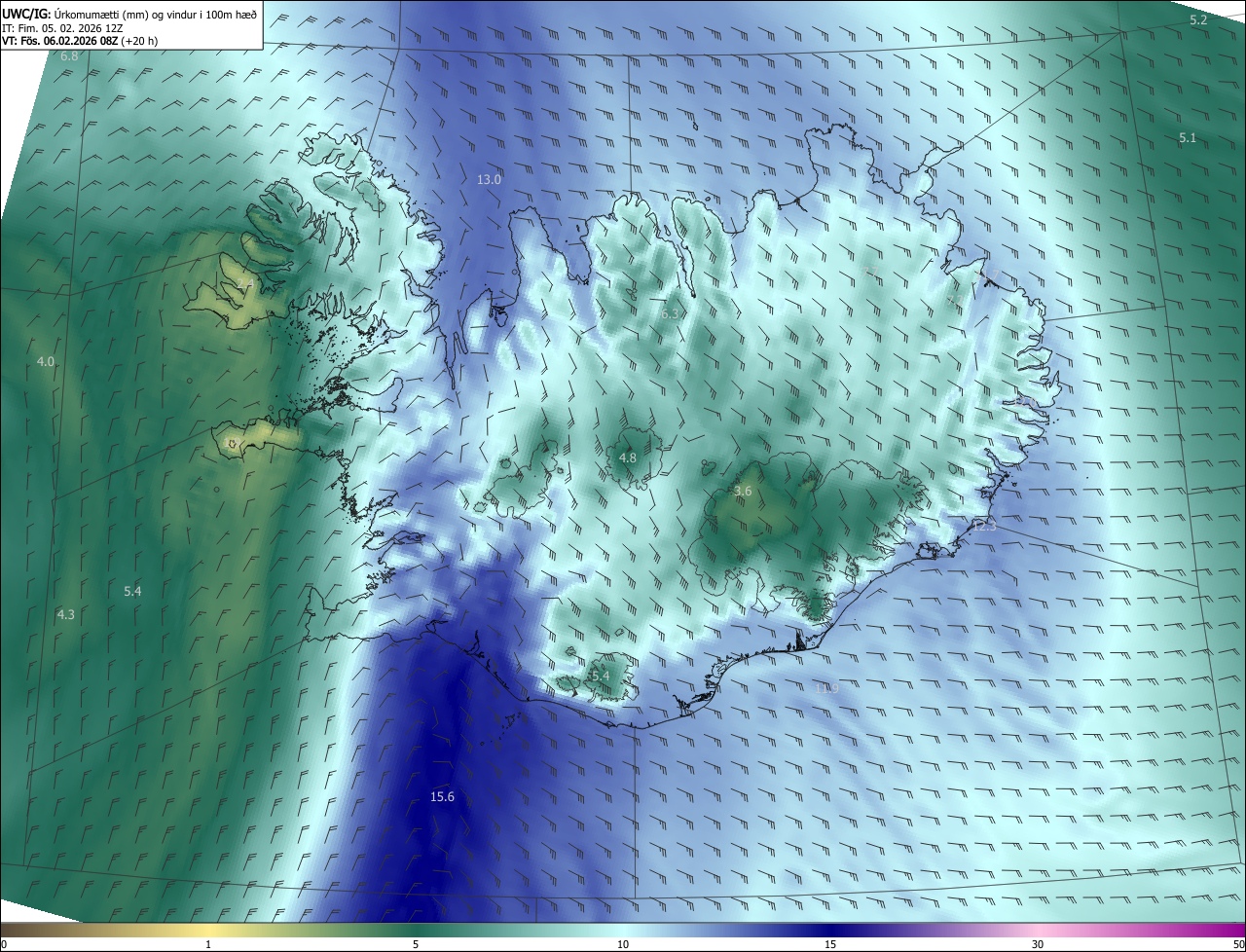Click the color scale tick label '0'
The width and height of the screenshot is (1246, 952).
click(4, 945)
